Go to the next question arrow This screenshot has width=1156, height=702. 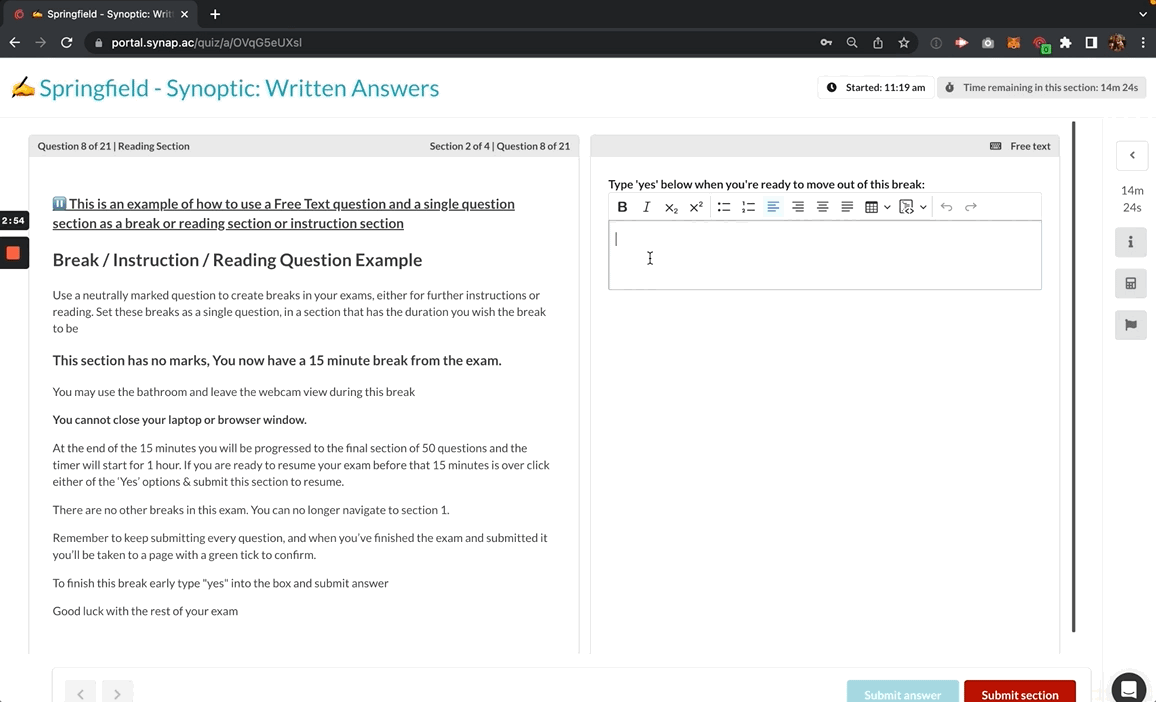pyautogui.click(x=117, y=693)
